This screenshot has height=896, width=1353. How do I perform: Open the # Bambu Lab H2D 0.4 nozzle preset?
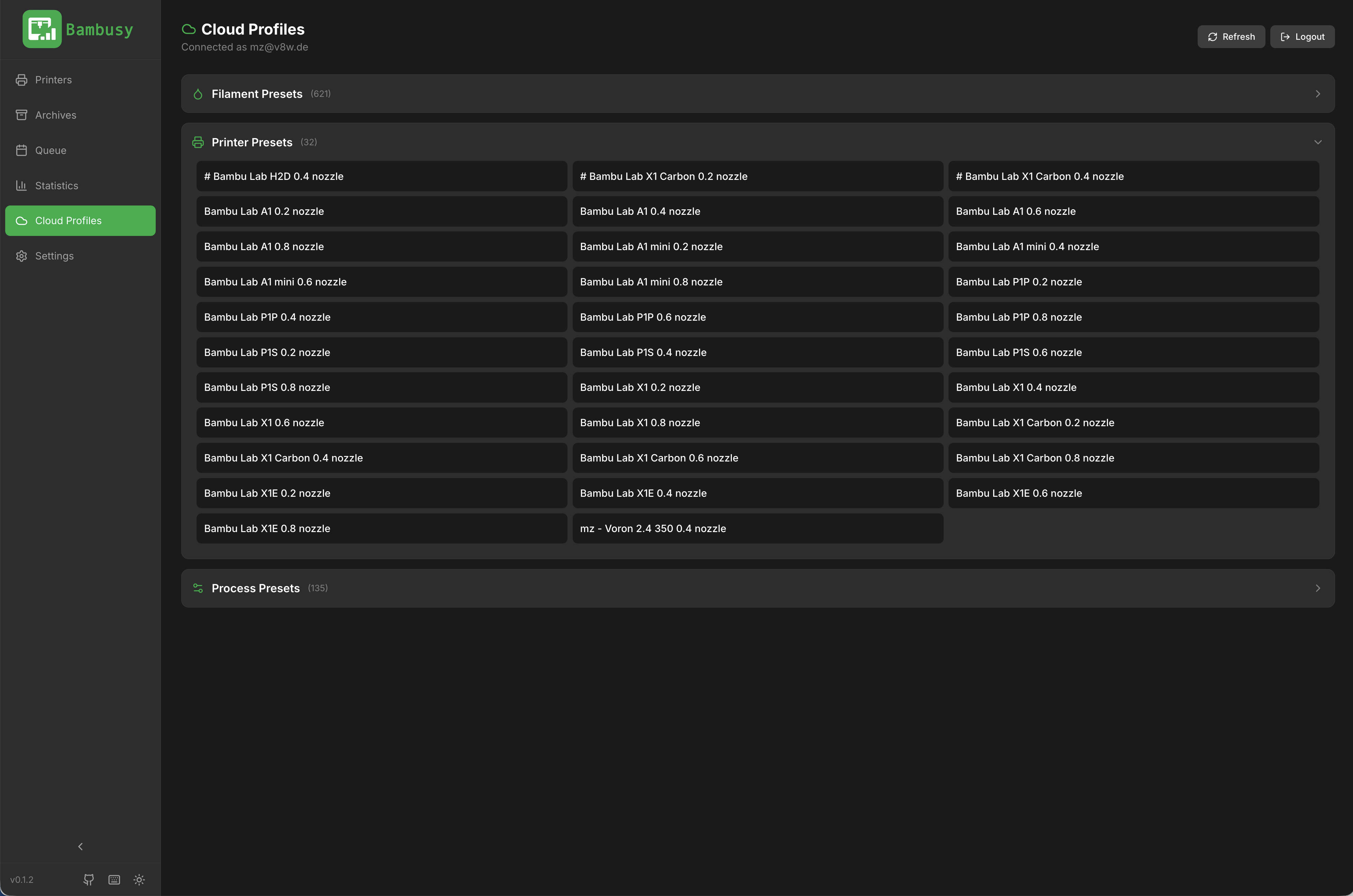tap(382, 176)
